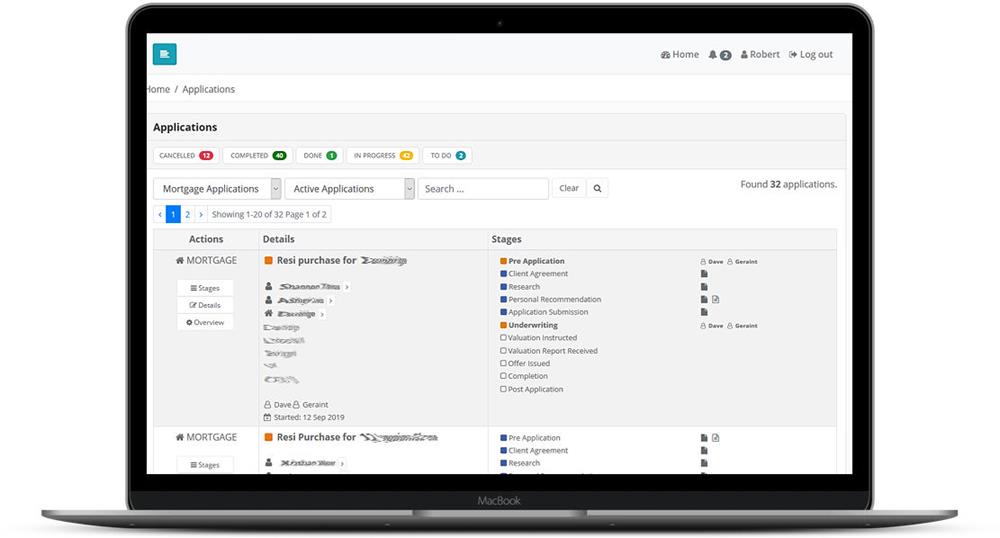Open document icon beside Application Submission stage
Screen dimensions: 1000x538
tap(704, 312)
